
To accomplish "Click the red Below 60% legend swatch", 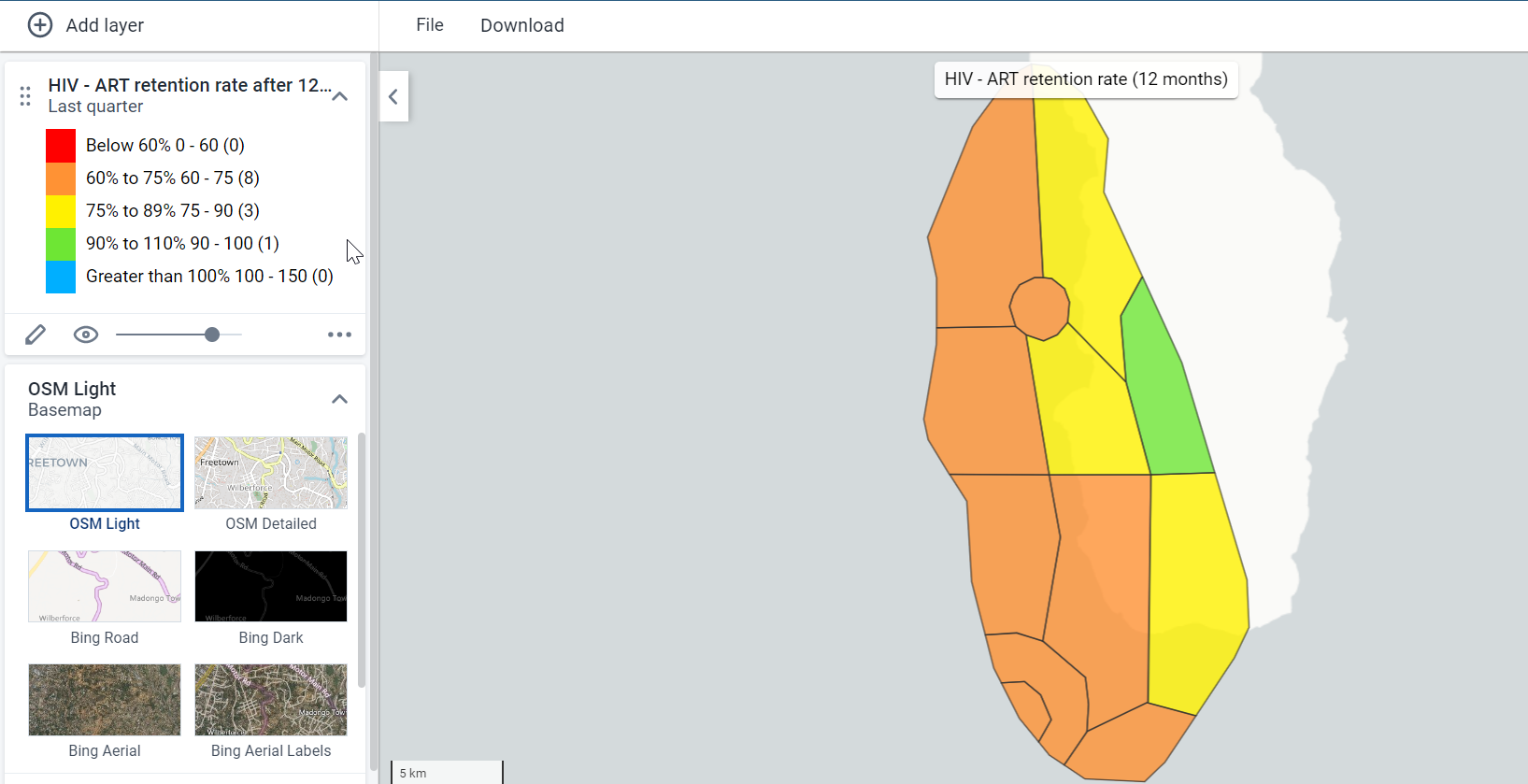I will 61,146.
